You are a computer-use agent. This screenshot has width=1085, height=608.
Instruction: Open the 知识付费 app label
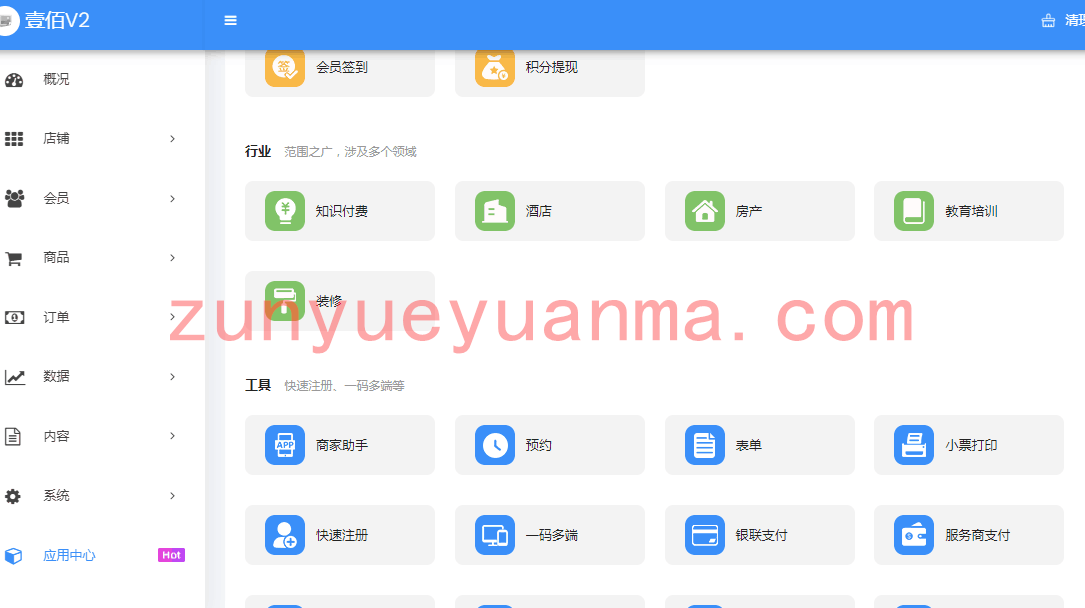[x=342, y=211]
